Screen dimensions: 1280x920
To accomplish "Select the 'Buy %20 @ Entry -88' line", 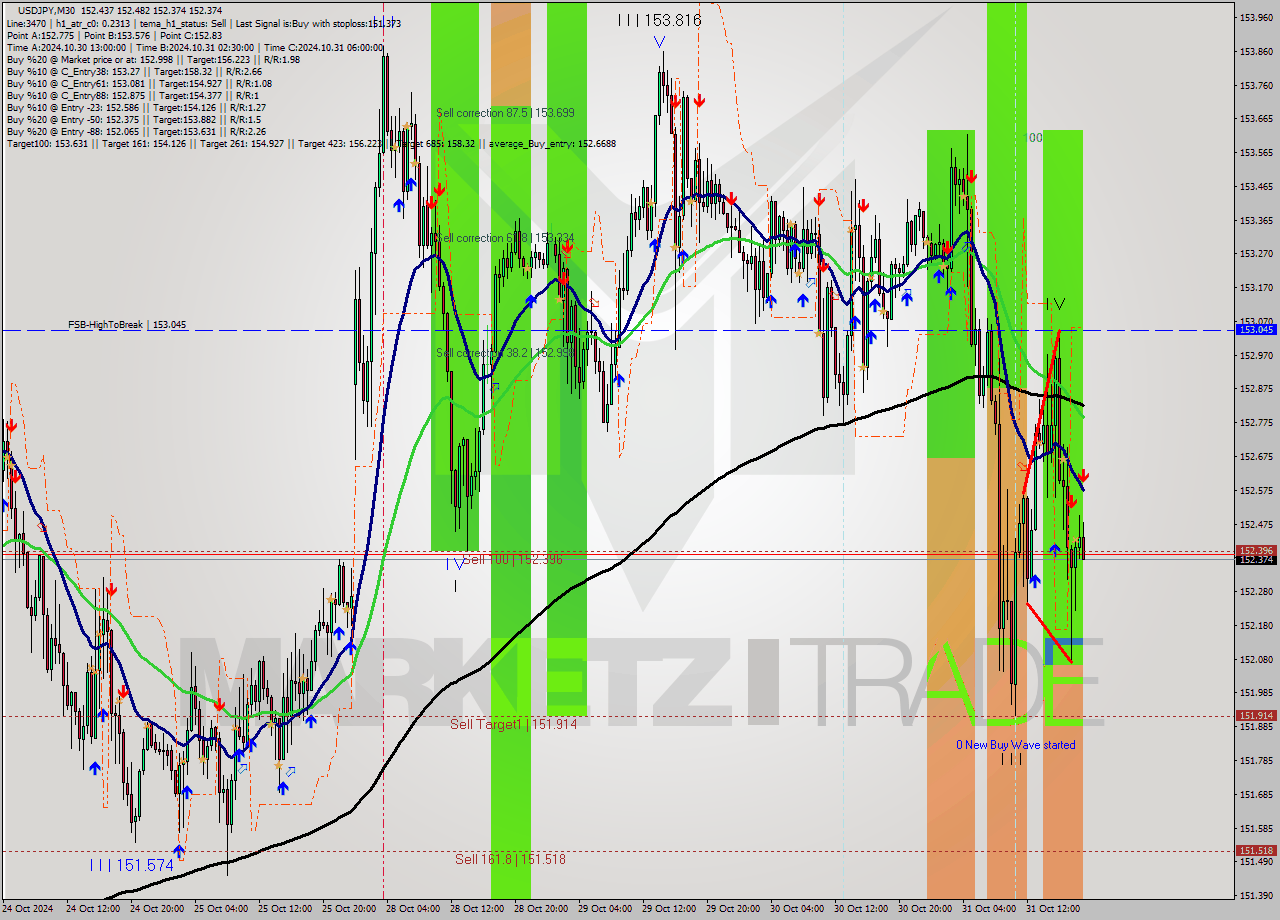I will (136, 131).
